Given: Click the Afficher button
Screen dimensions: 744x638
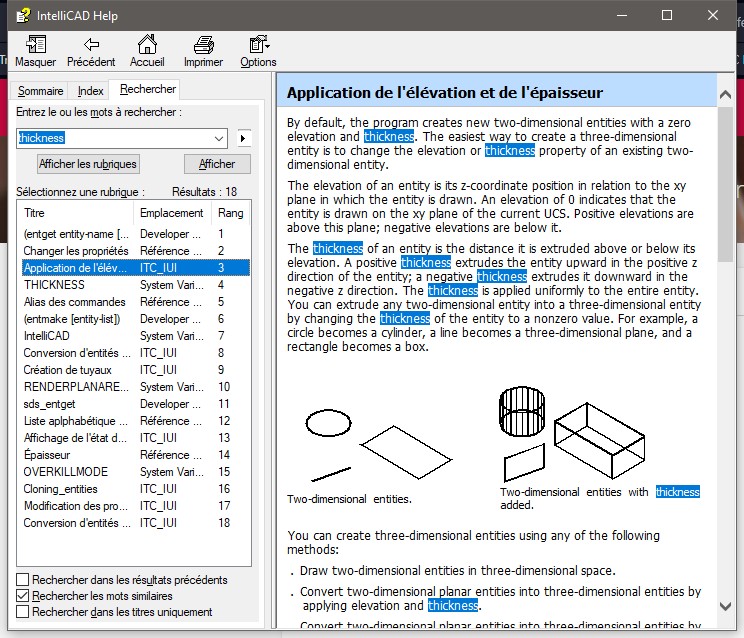Looking at the screenshot, I should point(217,164).
